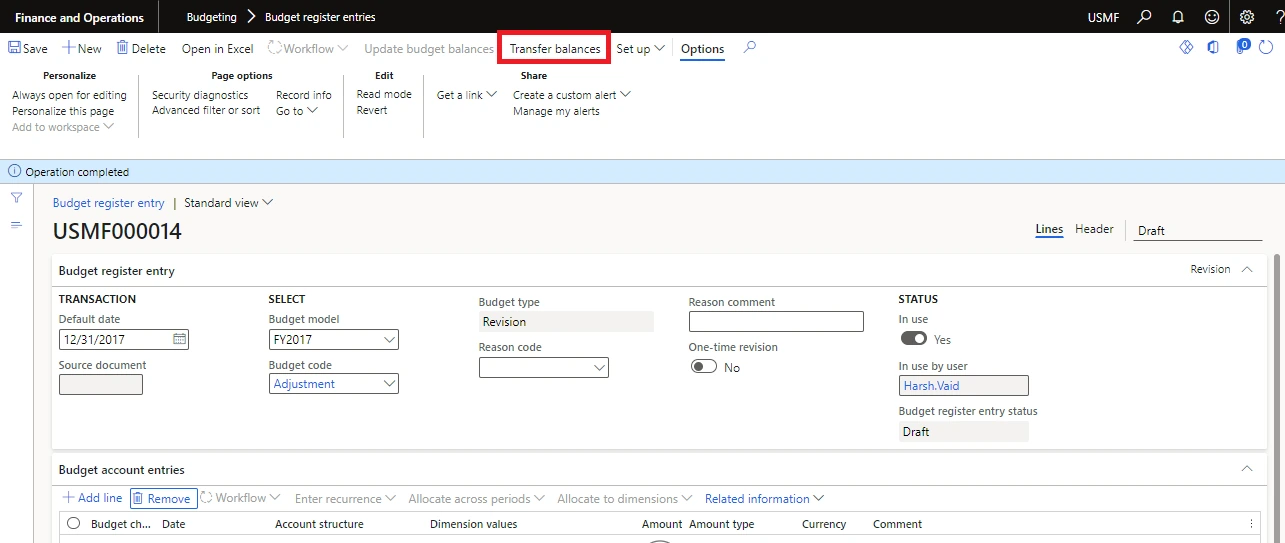Click Open in Excel
The width and height of the screenshot is (1285, 543).
(217, 48)
